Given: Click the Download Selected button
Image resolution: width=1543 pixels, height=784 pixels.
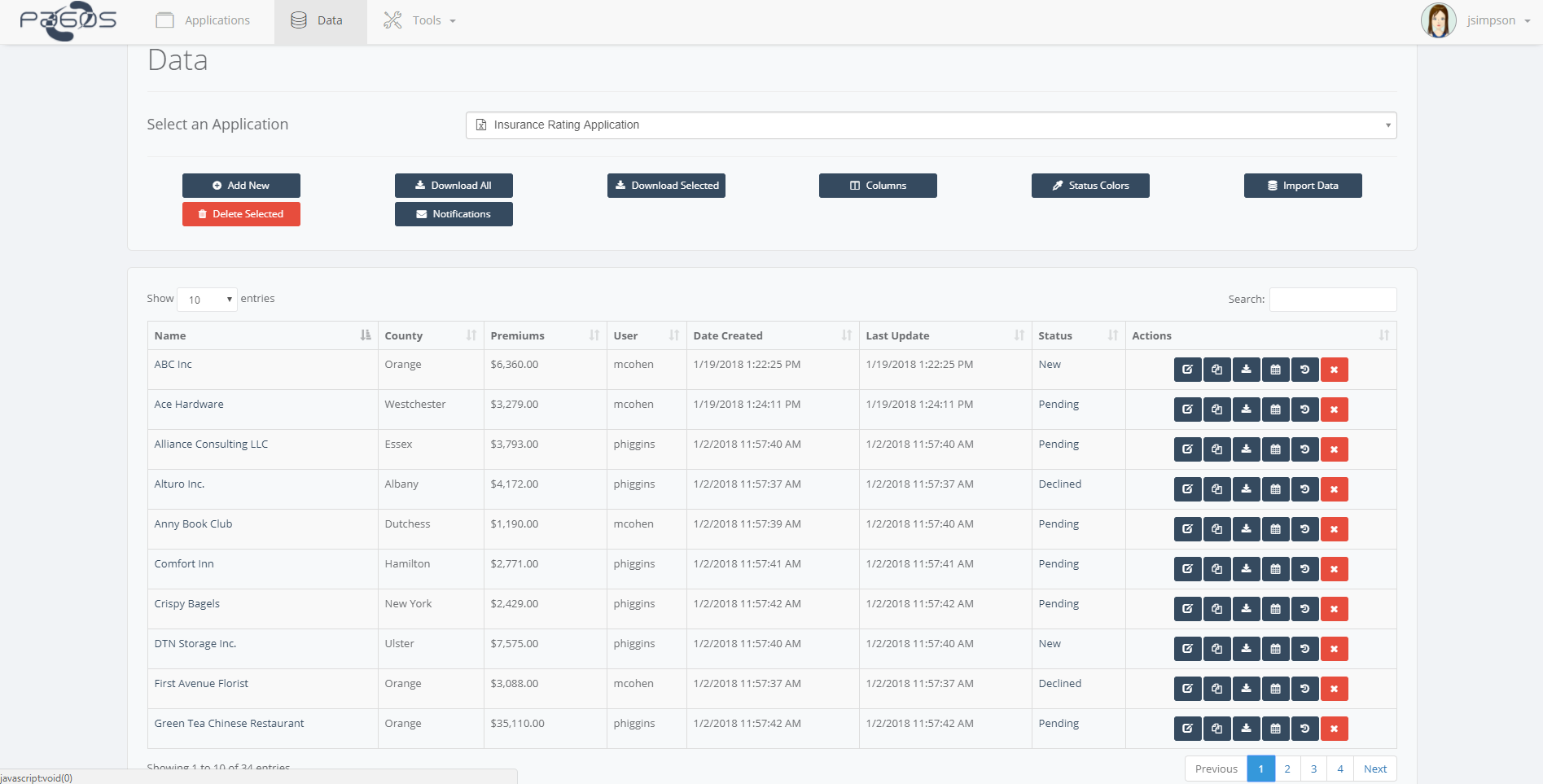Looking at the screenshot, I should 666,186.
